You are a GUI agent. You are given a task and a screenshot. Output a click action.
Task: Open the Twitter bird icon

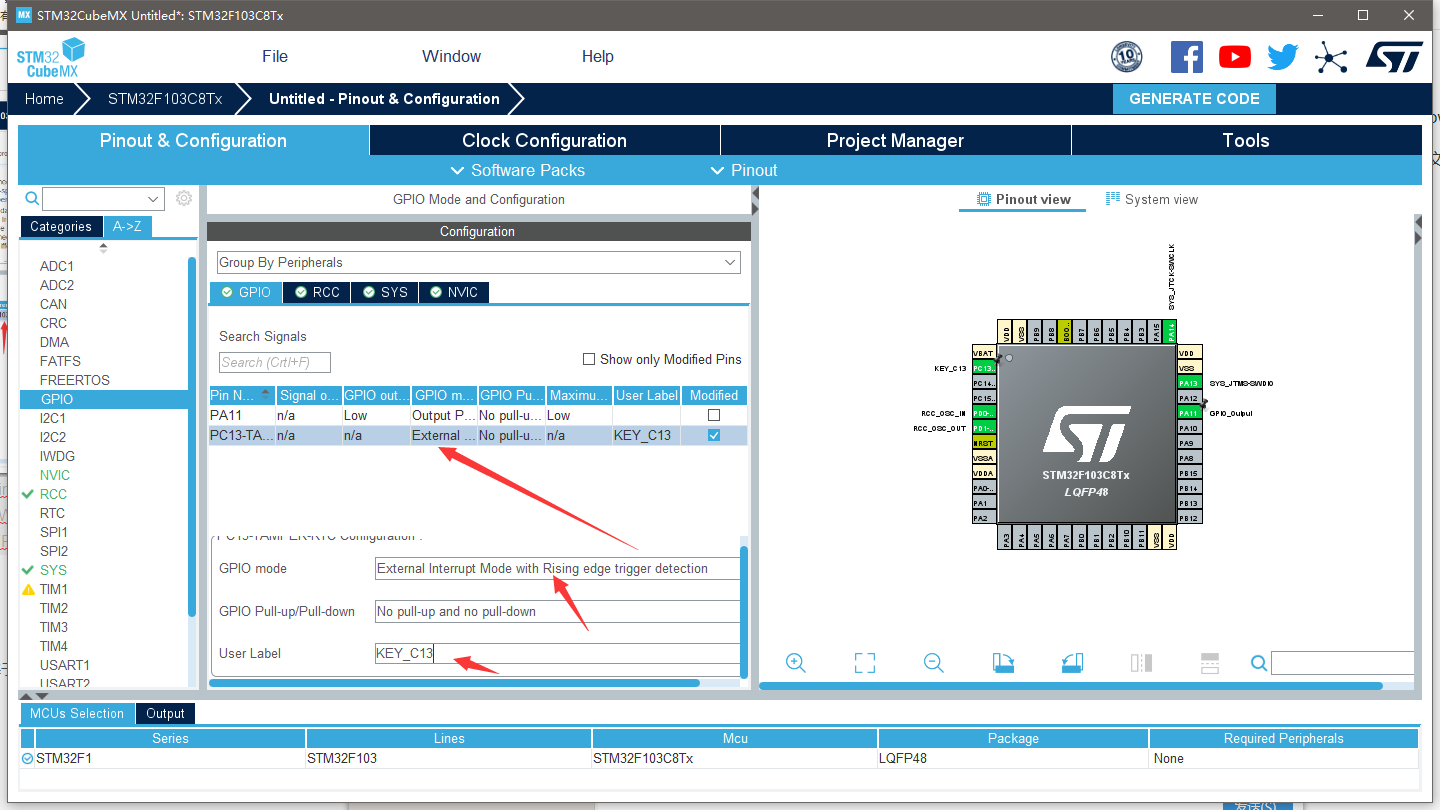pyautogui.click(x=1283, y=57)
